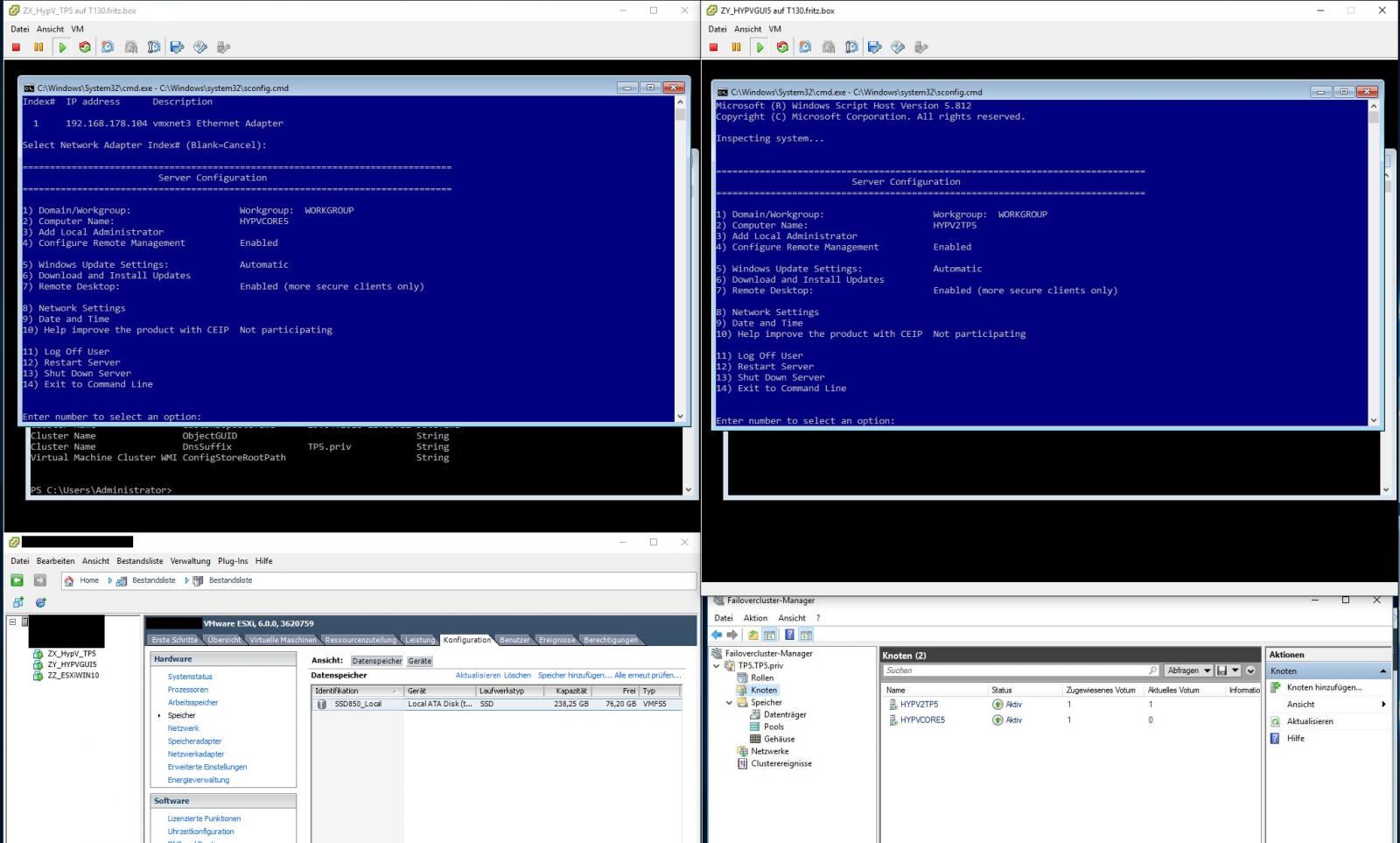Switch to Virtuelle Maschinen tab
The image size is (1400, 843).
pos(283,640)
